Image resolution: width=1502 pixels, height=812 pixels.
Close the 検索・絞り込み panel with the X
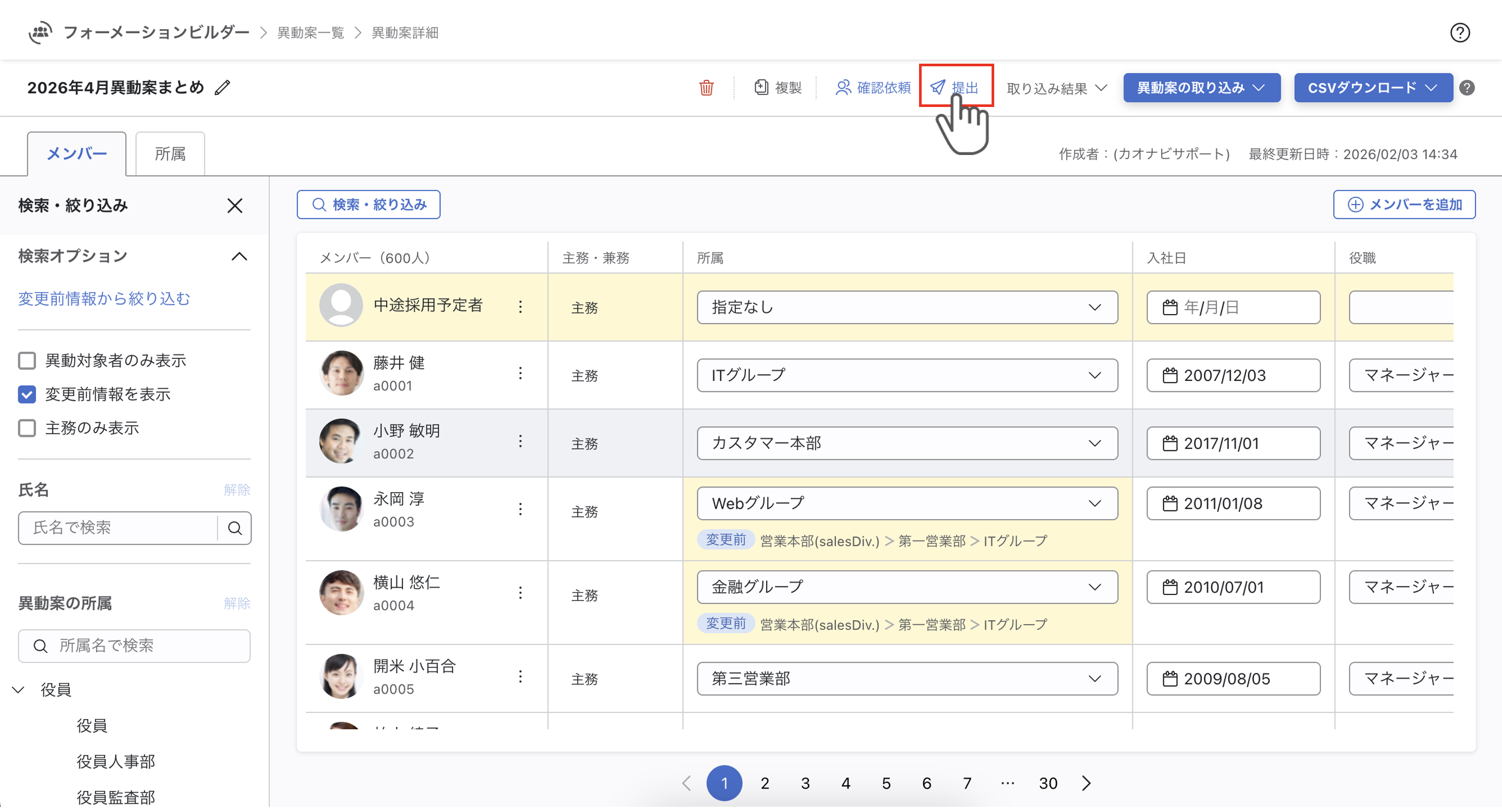(234, 206)
